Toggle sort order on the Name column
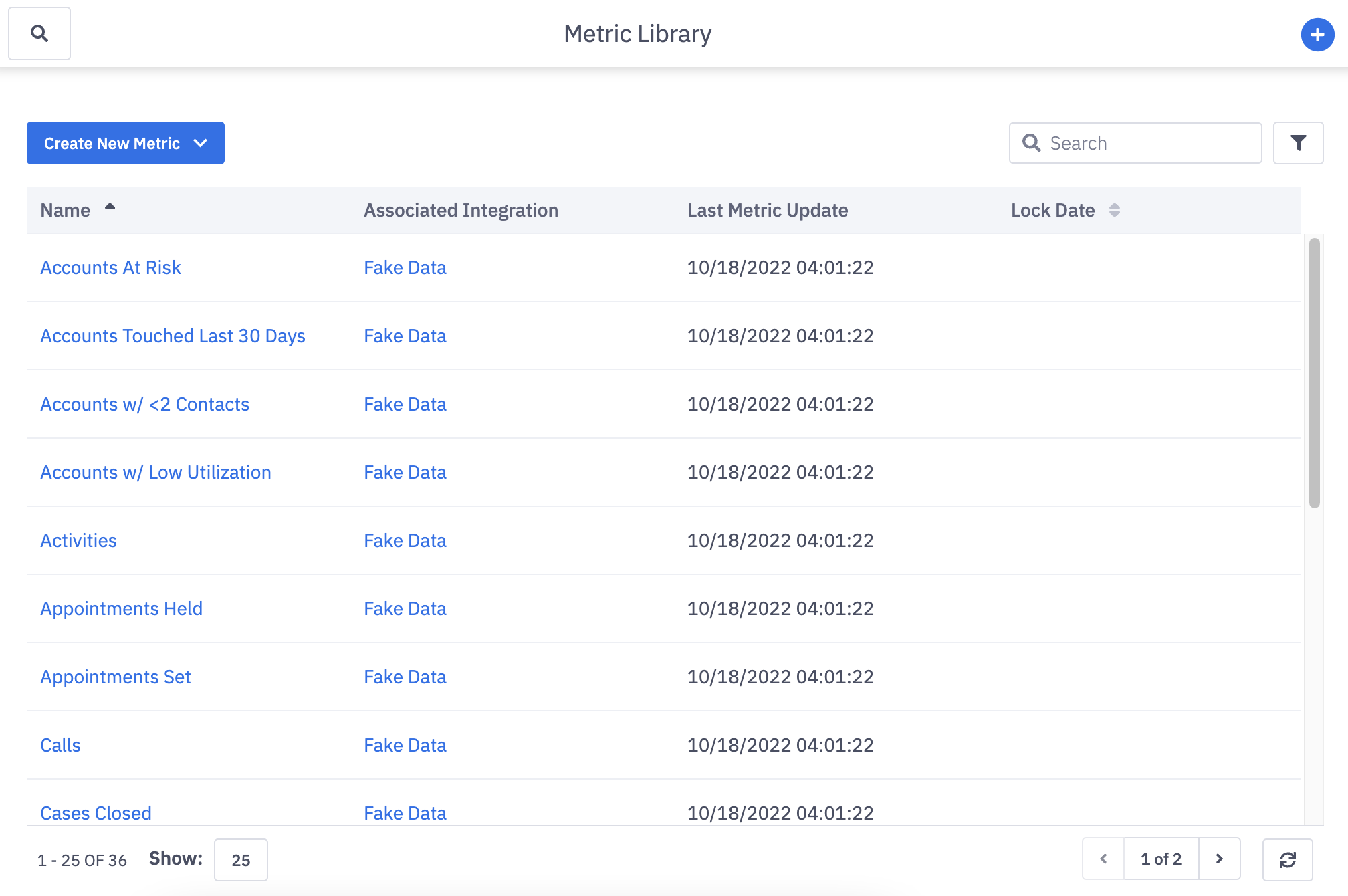The height and width of the screenshot is (896, 1348). (65, 210)
